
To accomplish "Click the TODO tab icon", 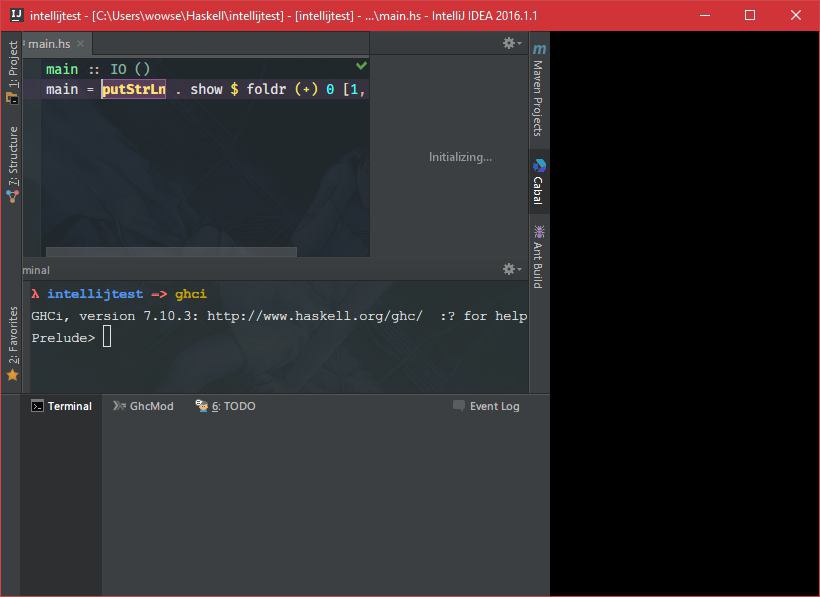I will 202,406.
